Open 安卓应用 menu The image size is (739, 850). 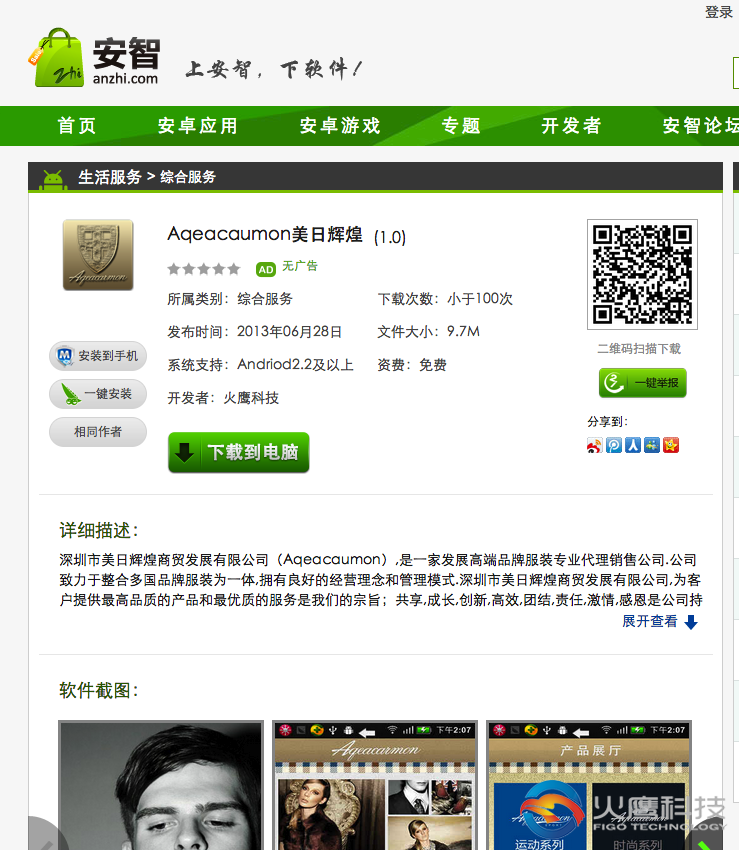[x=198, y=126]
